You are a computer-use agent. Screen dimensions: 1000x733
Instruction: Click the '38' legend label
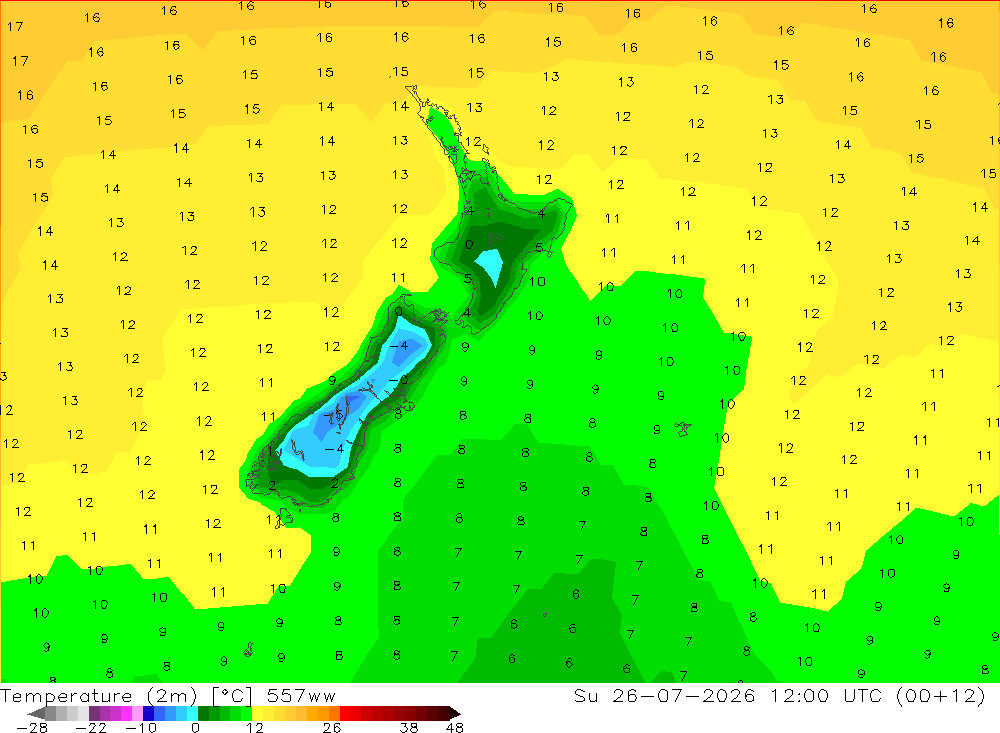(x=409, y=728)
